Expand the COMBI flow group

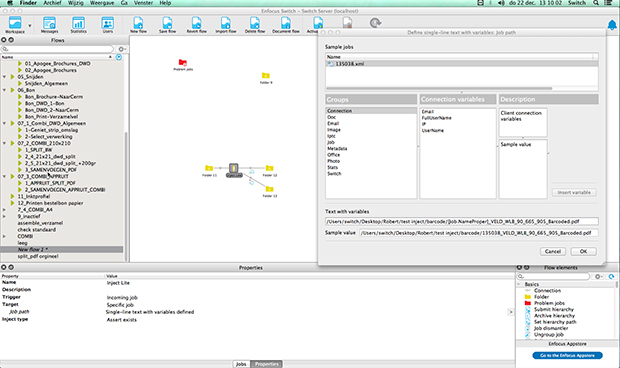[x=4, y=236]
